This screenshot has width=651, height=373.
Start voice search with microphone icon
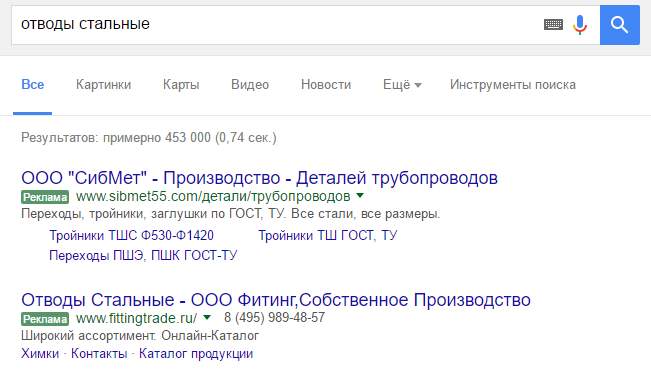pyautogui.click(x=580, y=25)
